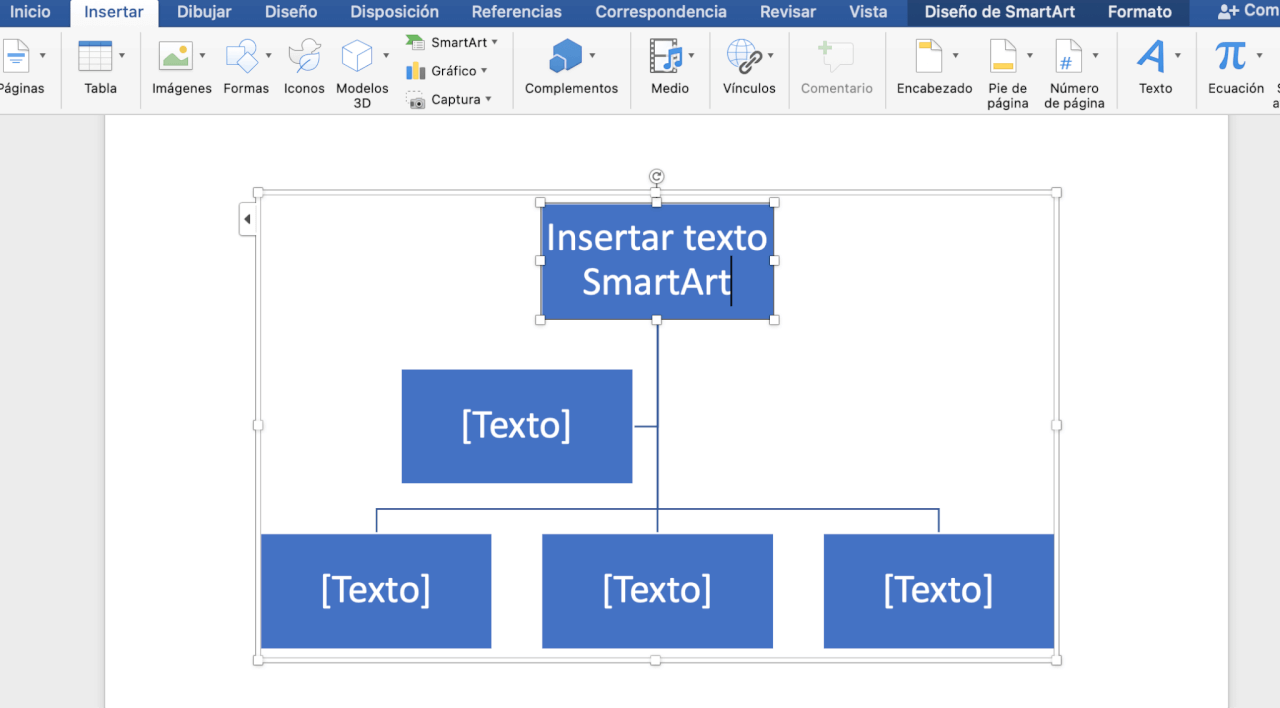The height and width of the screenshot is (708, 1280).
Task: Expand the Complementos dropdown arrow
Action: point(592,56)
